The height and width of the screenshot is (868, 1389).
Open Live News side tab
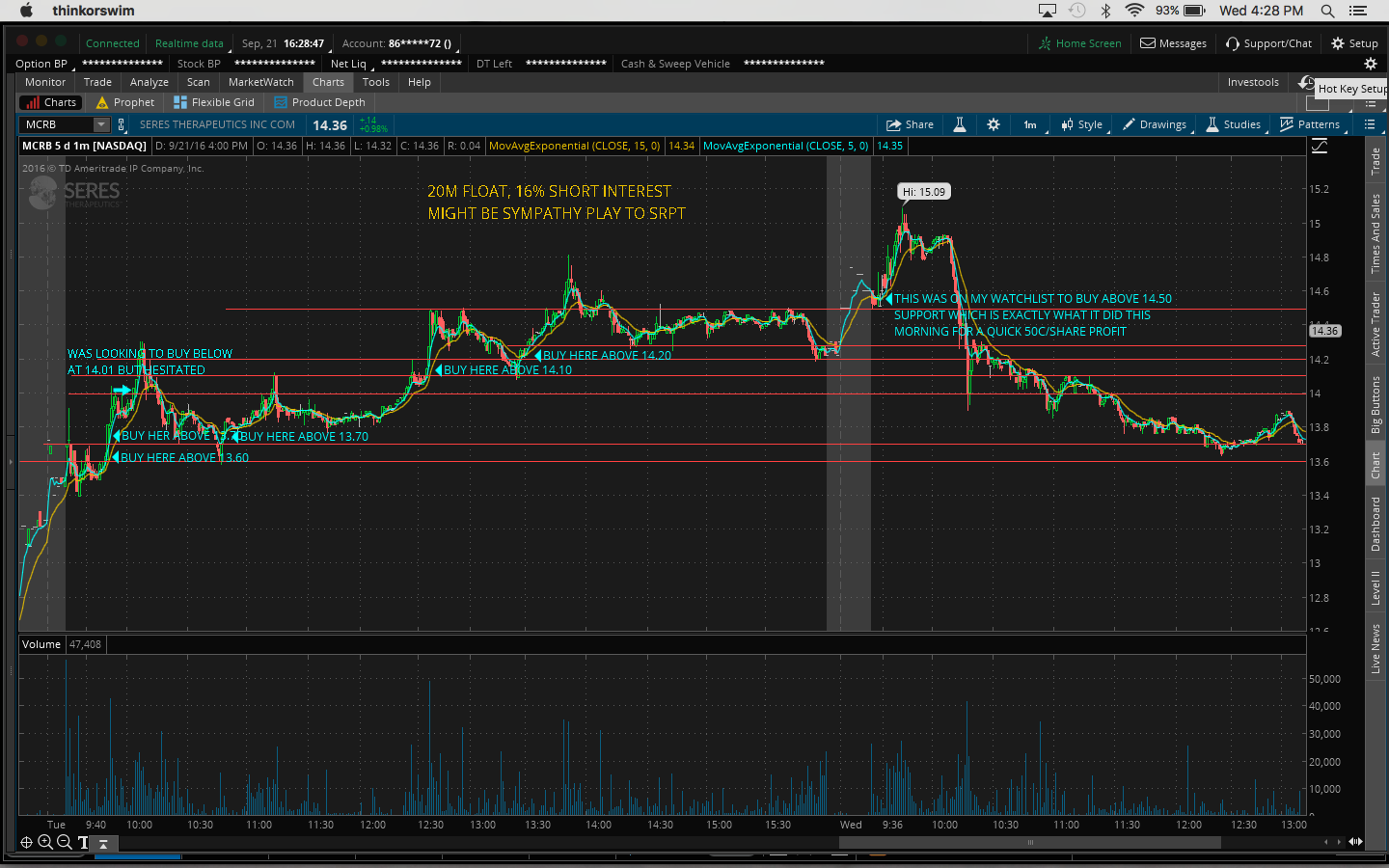pyautogui.click(x=1375, y=648)
